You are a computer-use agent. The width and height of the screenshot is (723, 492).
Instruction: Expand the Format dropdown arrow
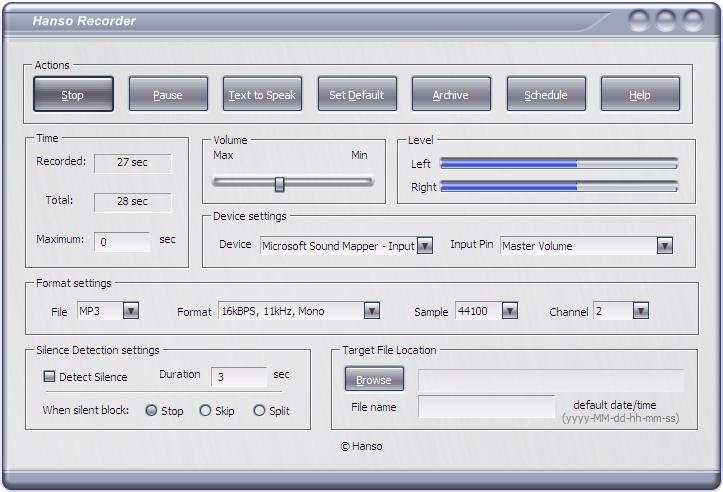[372, 311]
